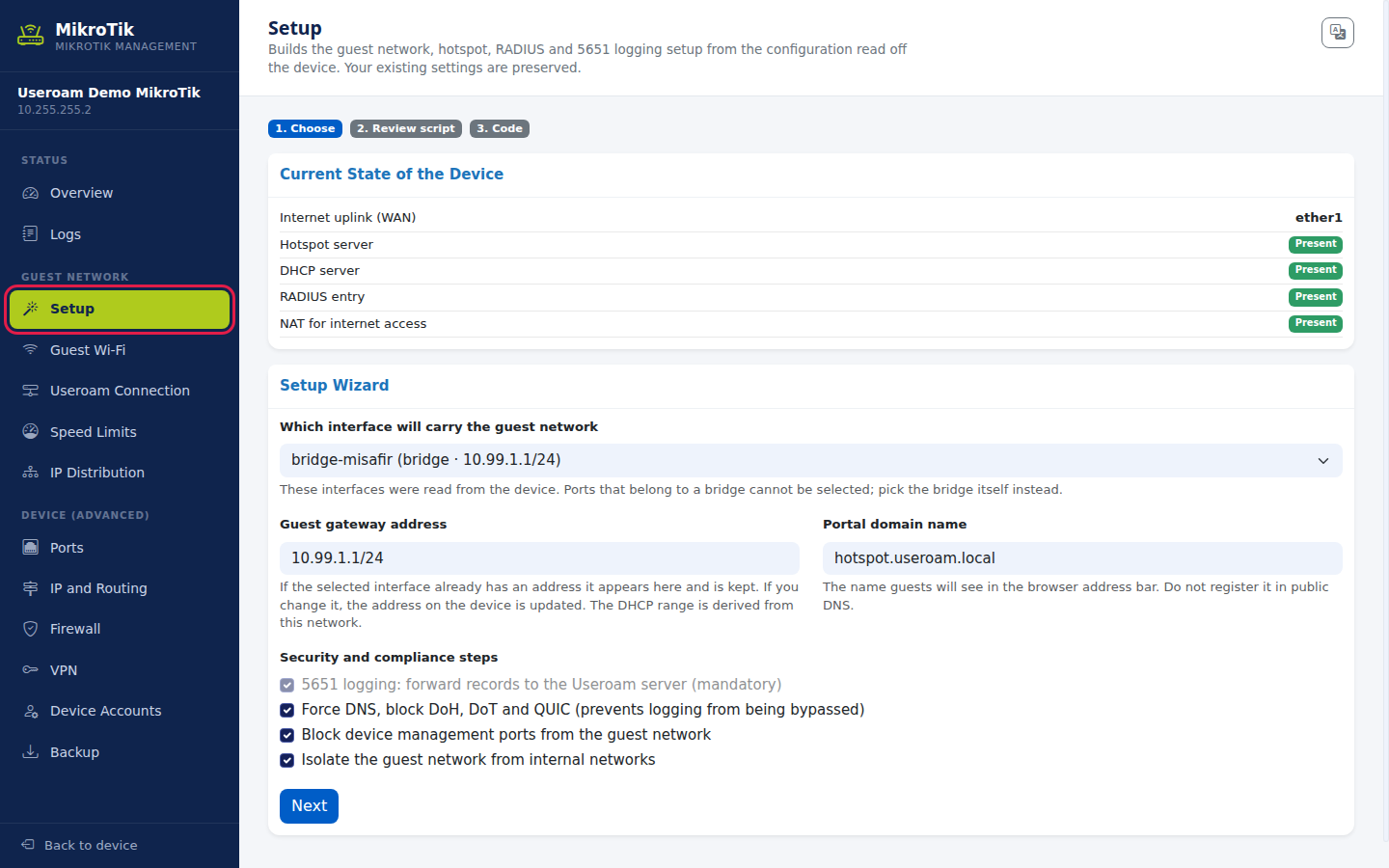The width and height of the screenshot is (1389, 868).
Task: Click the Logs list icon
Action: click(31, 234)
